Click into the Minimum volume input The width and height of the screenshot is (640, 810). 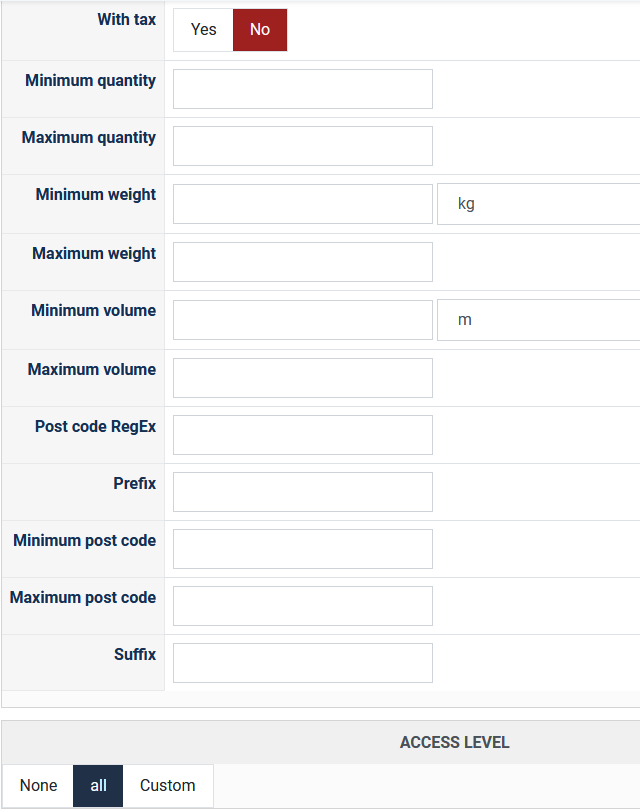[x=302, y=320]
